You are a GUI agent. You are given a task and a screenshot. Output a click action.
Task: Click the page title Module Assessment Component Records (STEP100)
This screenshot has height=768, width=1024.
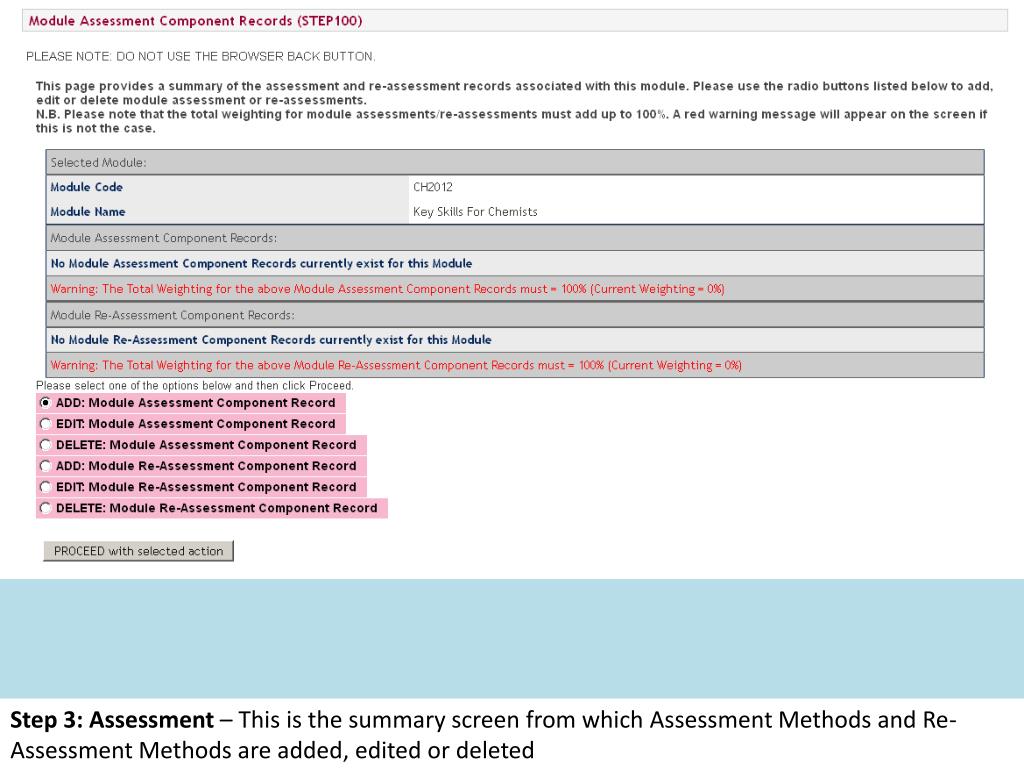[195, 21]
